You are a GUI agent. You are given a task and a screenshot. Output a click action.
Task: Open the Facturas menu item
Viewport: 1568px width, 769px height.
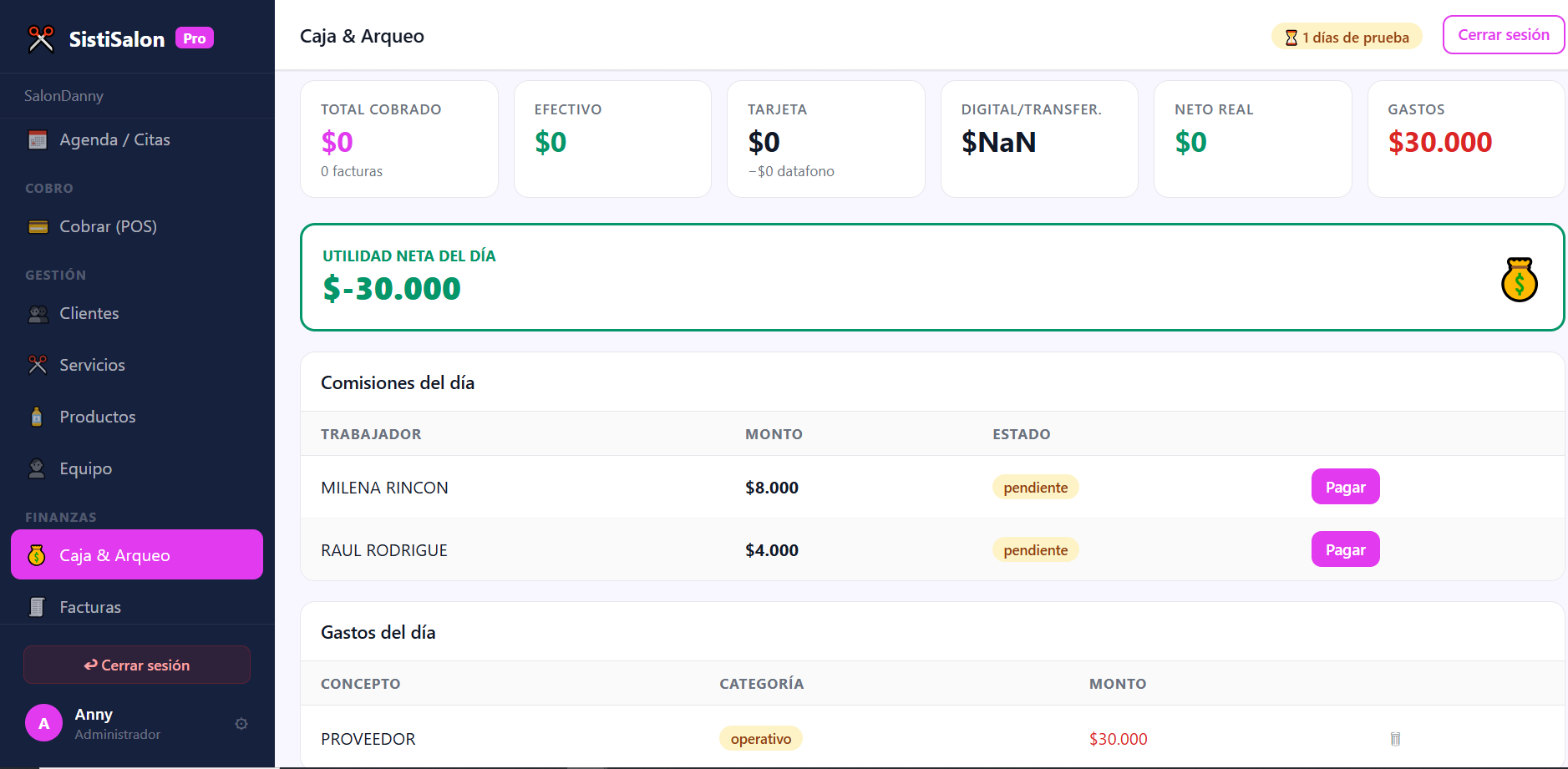click(x=90, y=607)
